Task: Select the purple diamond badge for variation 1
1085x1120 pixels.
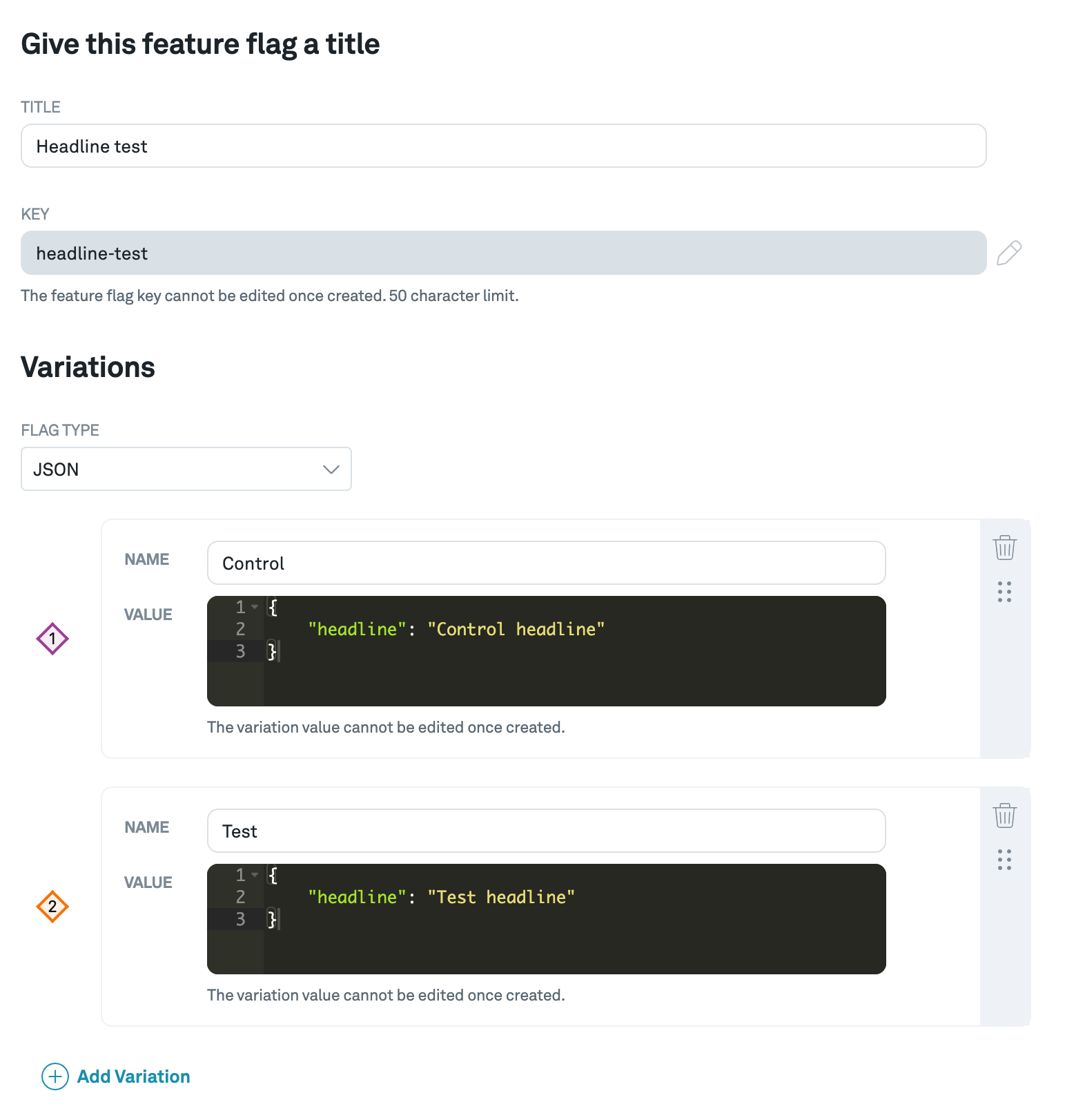Action: tap(52, 639)
